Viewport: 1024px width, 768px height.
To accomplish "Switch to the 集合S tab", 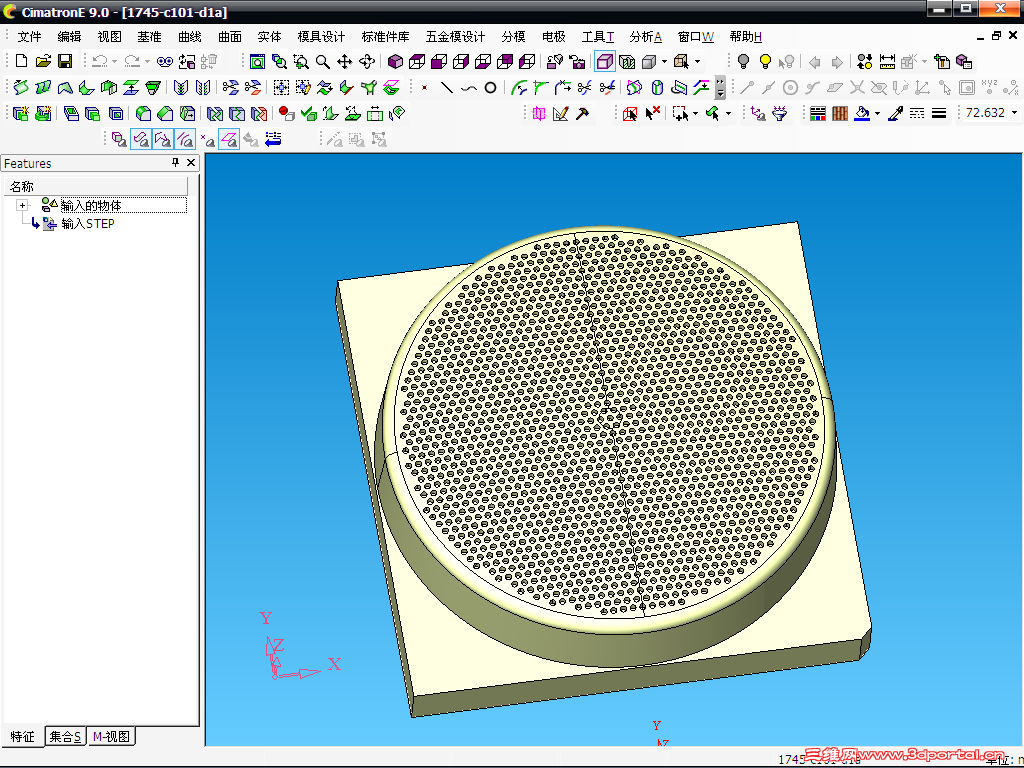I will (65, 737).
